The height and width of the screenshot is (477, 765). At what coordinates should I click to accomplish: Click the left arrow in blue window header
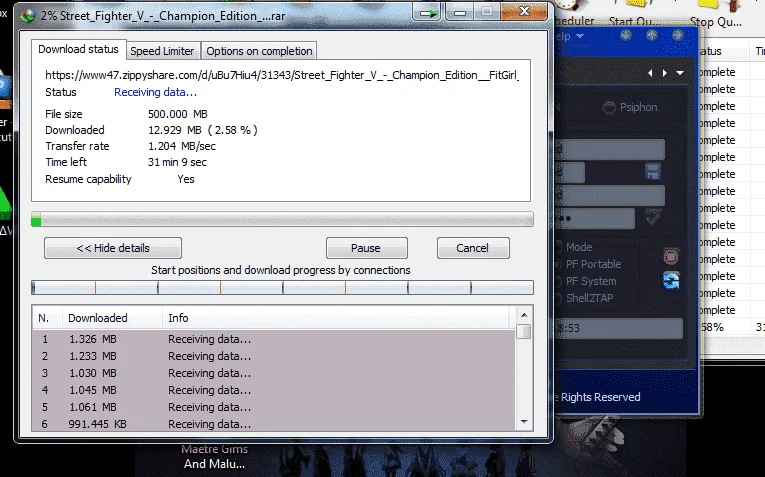[x=650, y=73]
